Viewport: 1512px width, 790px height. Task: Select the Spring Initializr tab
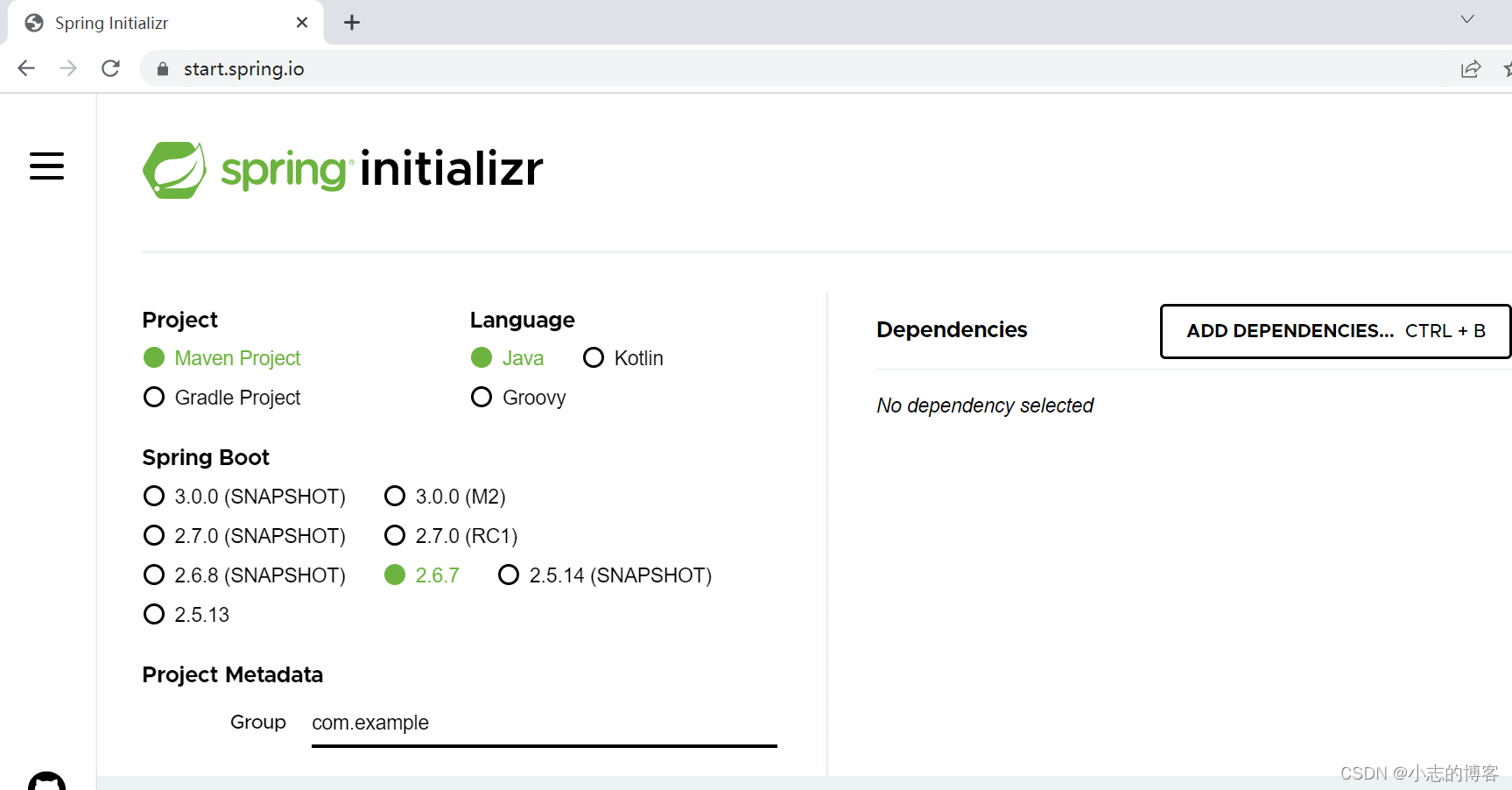click(165, 23)
